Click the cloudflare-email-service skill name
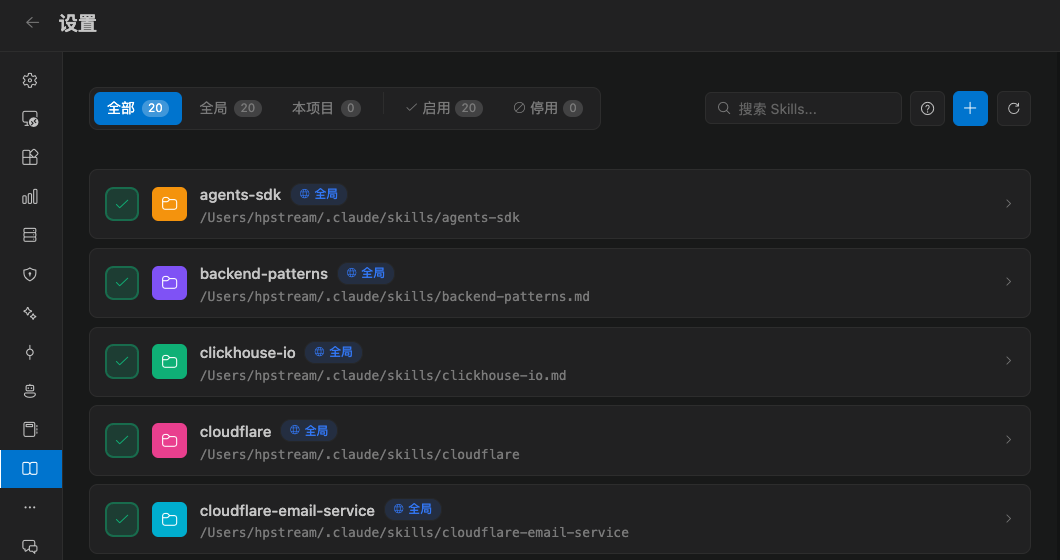1060x560 pixels. point(287,511)
